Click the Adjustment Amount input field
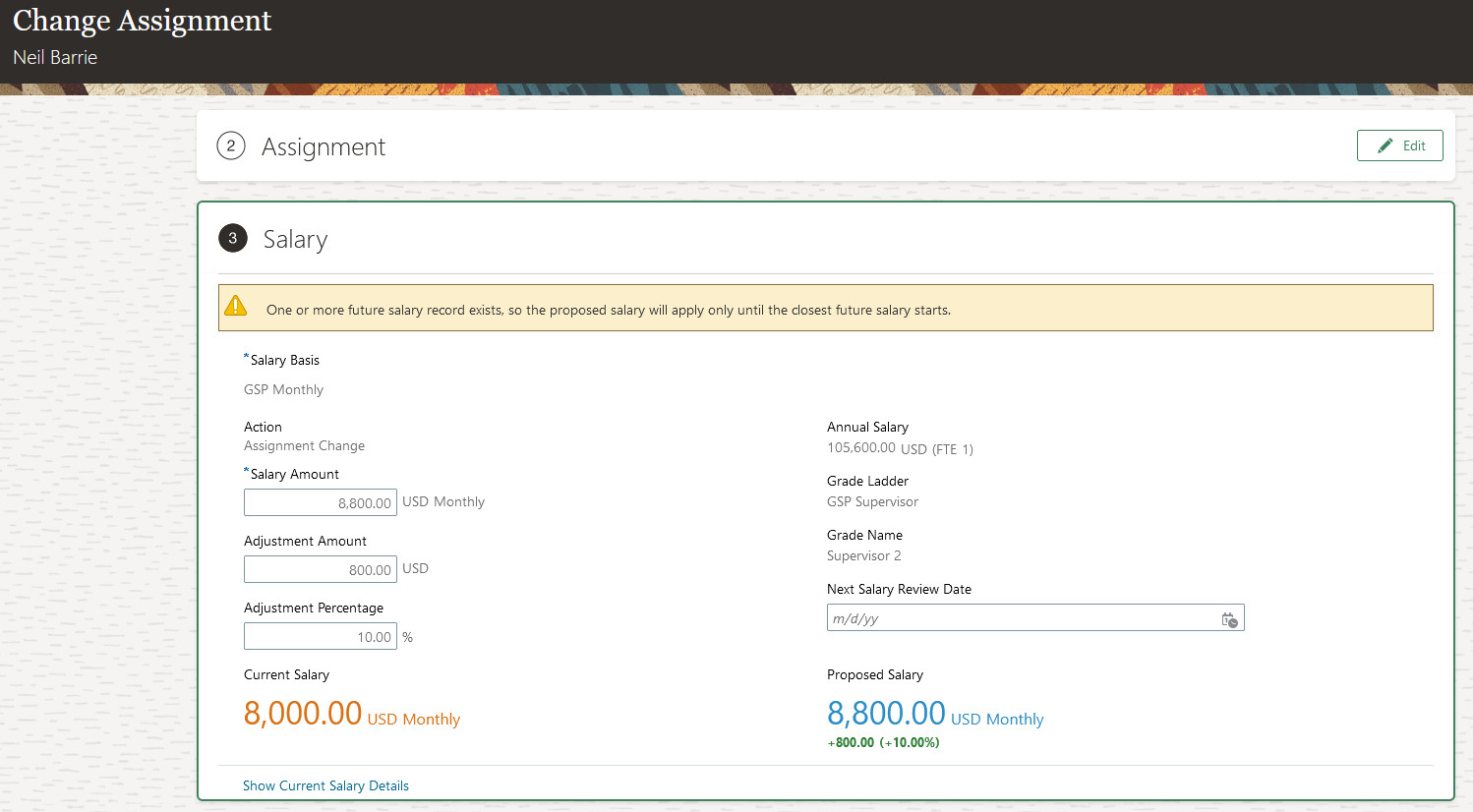Viewport: 1473px width, 812px height. (321, 569)
